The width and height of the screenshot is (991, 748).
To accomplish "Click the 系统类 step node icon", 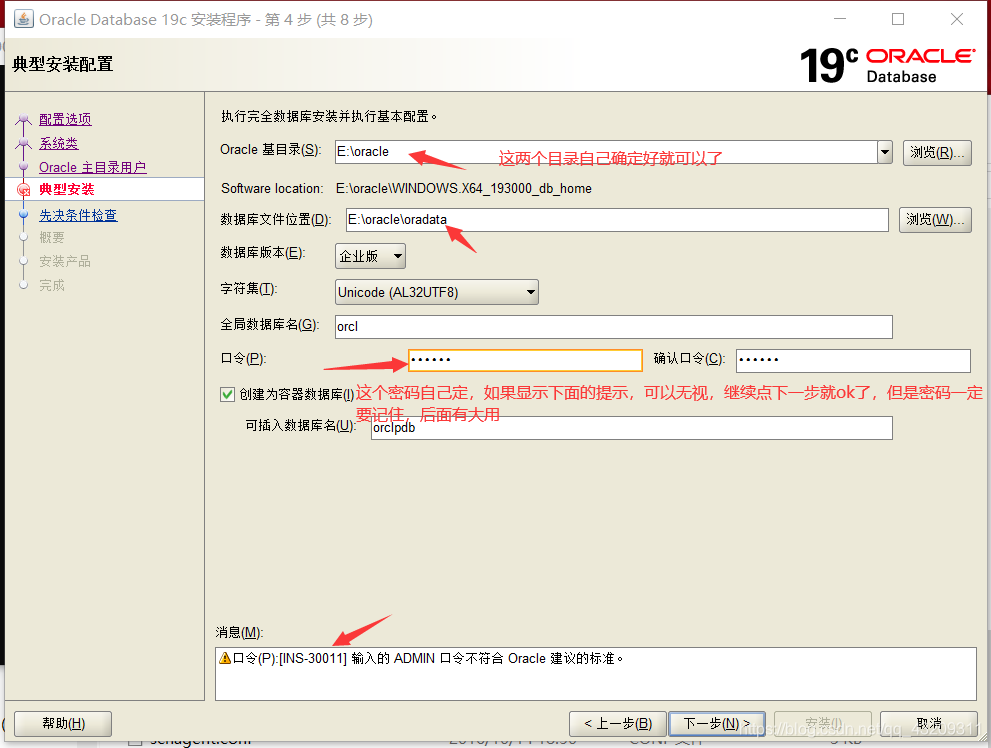I will coord(24,143).
